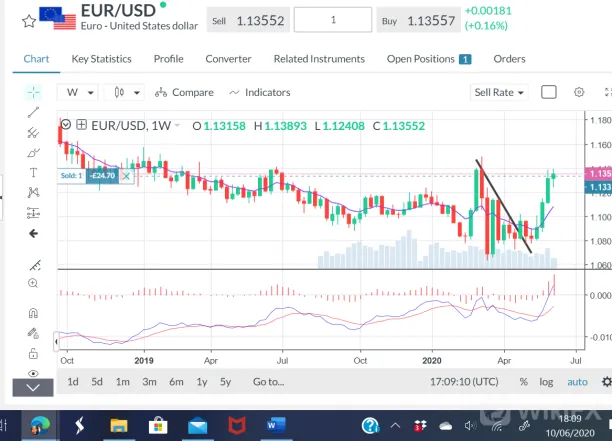Expand left toolbar with bottom chevron
Viewport: 612px width, 441px height.
click(x=33, y=388)
